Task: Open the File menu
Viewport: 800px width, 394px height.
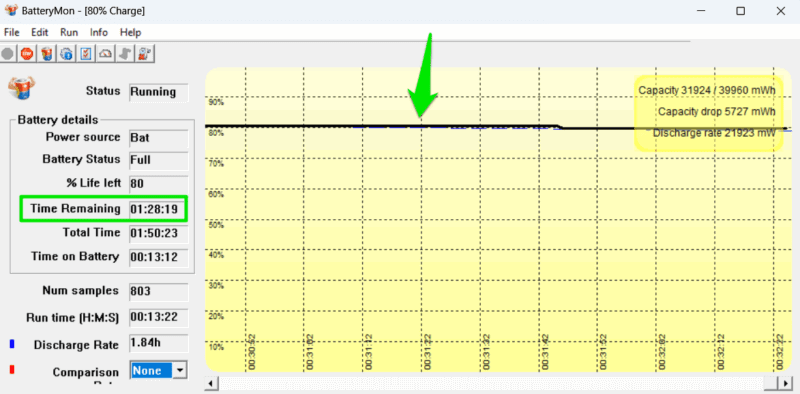Action: pyautogui.click(x=11, y=32)
